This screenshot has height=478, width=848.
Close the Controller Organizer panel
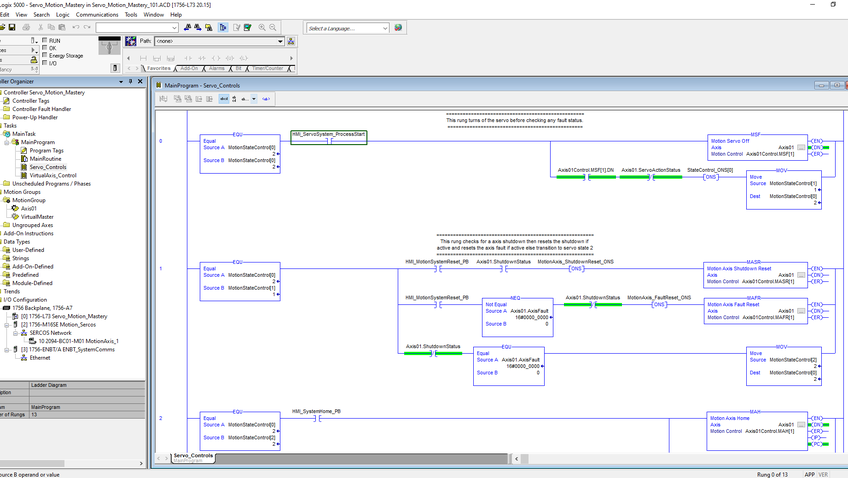coord(140,81)
